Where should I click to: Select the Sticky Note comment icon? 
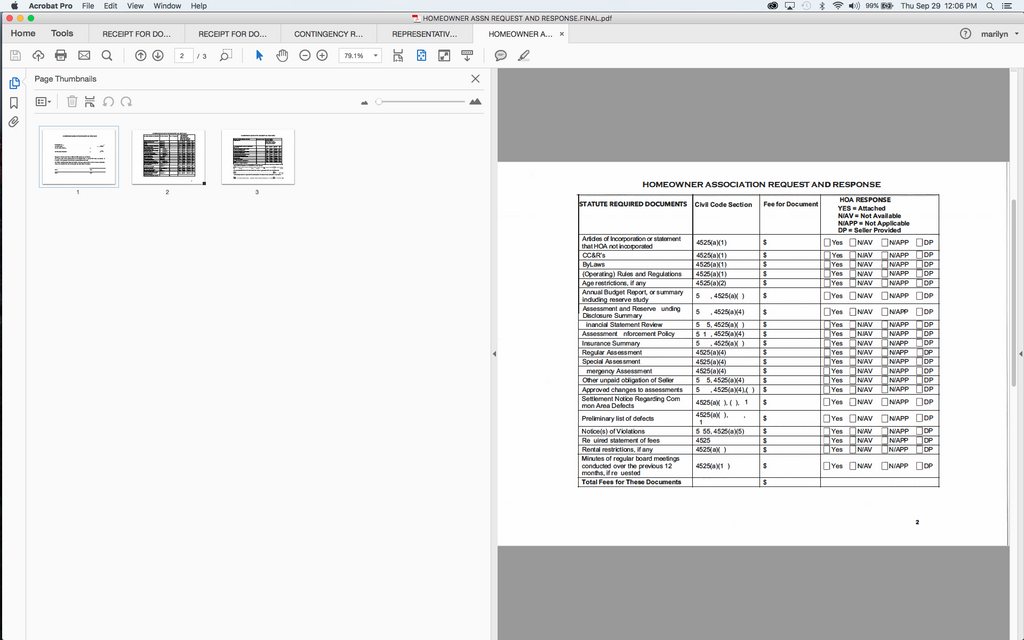point(500,55)
